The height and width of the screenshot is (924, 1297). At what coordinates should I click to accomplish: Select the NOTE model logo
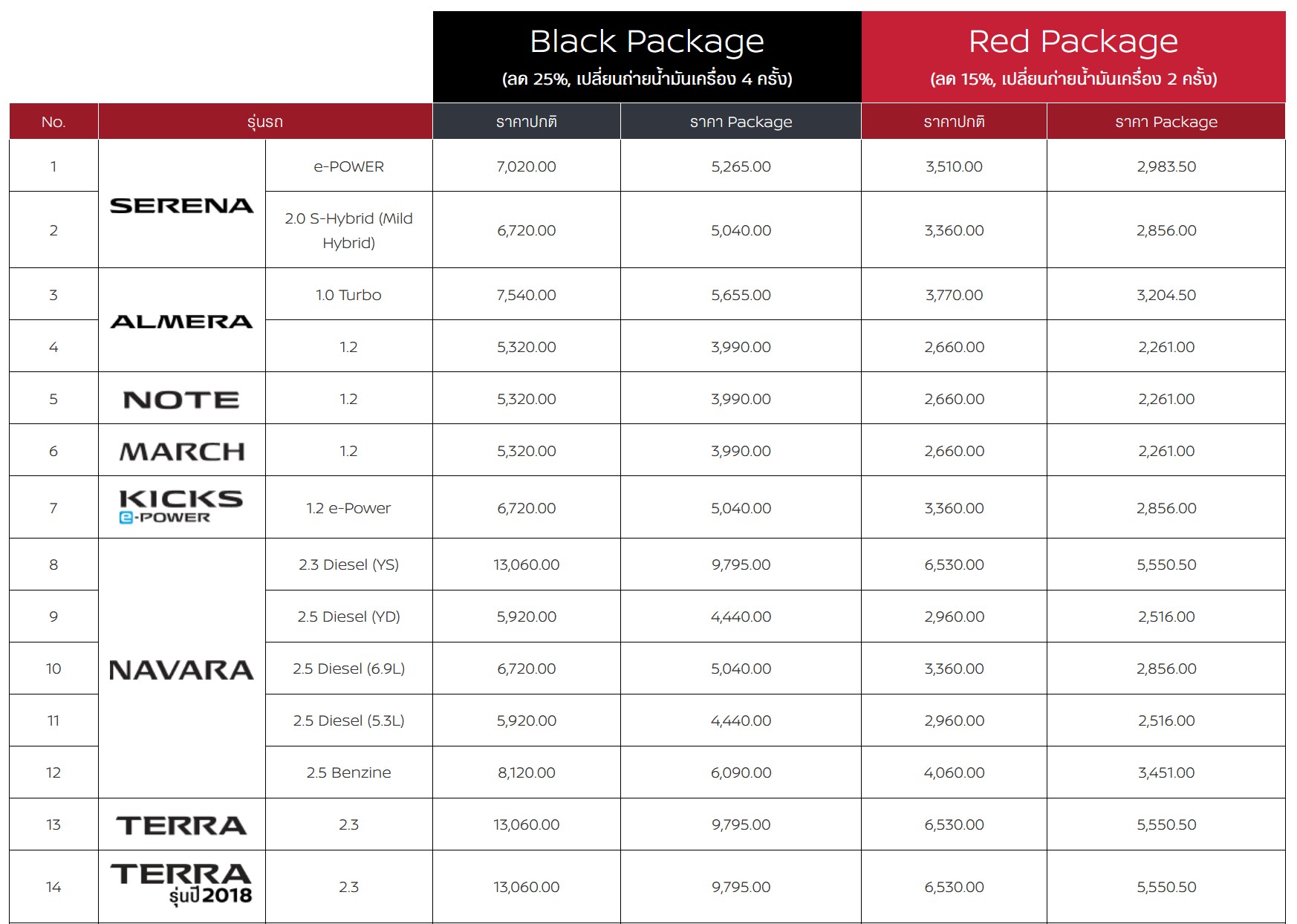181,400
